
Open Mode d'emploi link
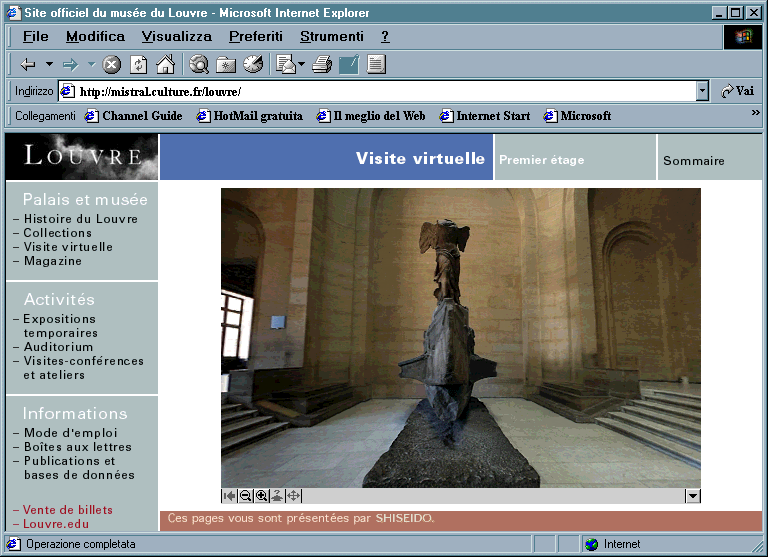(71, 433)
